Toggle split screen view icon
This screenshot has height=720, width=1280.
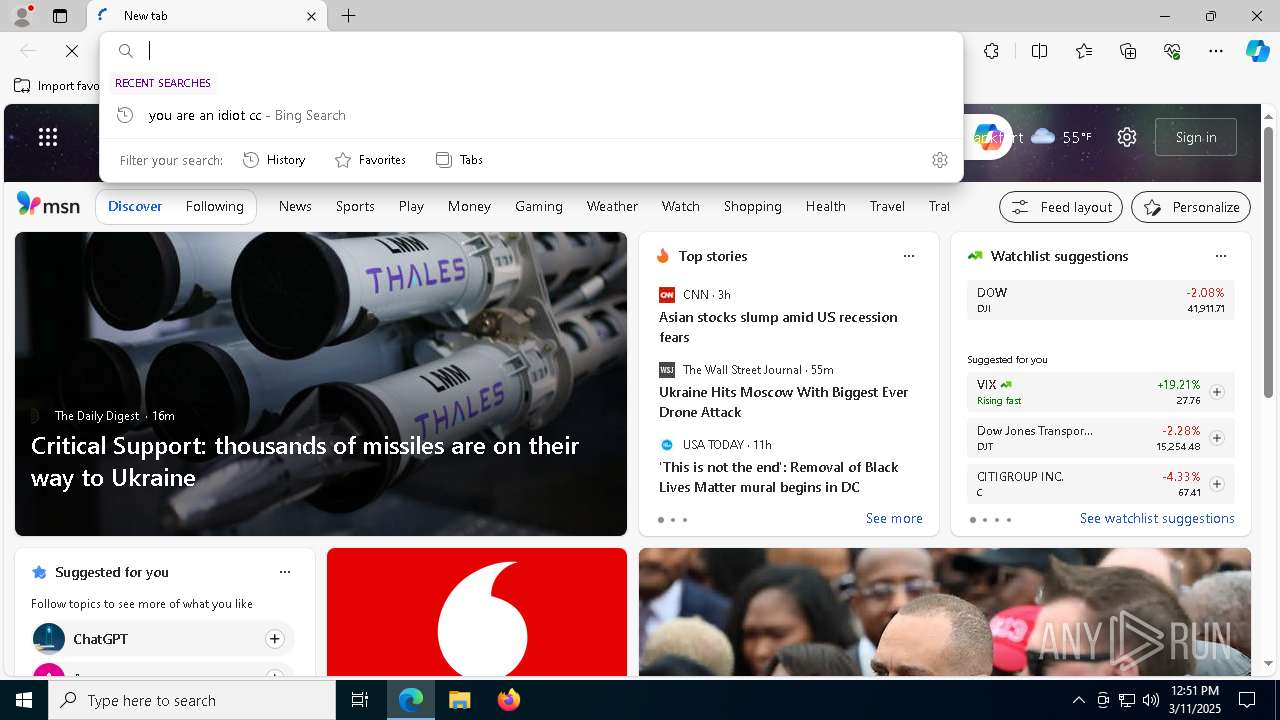click(x=1039, y=51)
